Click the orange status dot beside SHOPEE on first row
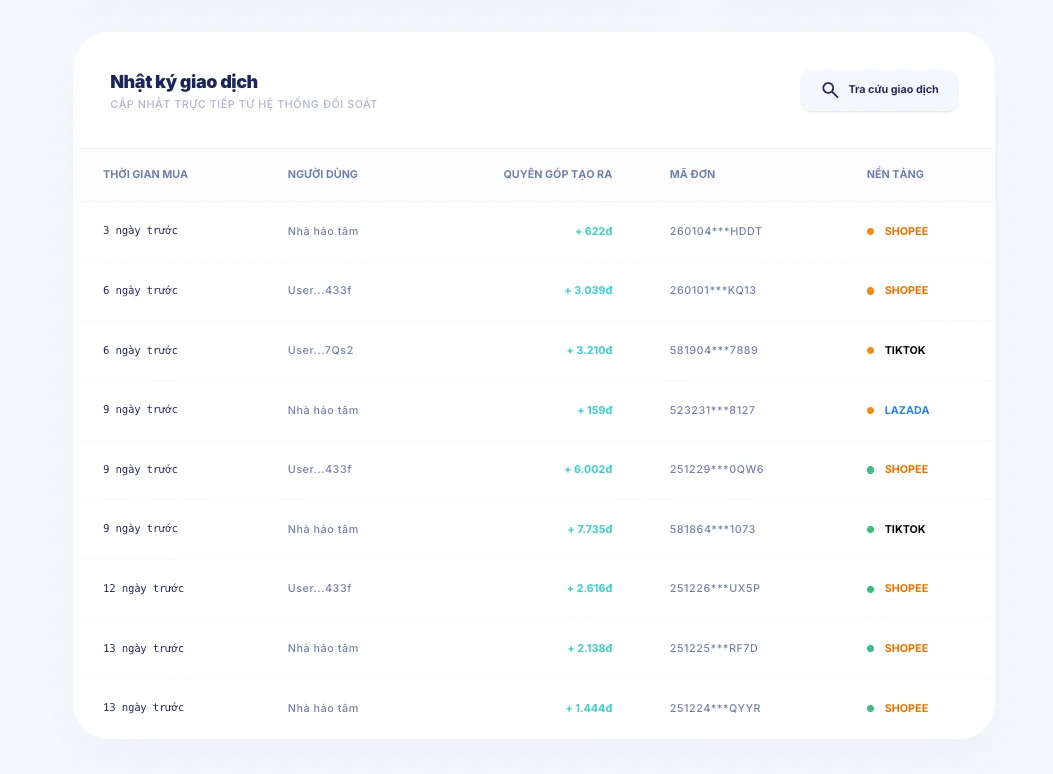 pyautogui.click(x=870, y=231)
